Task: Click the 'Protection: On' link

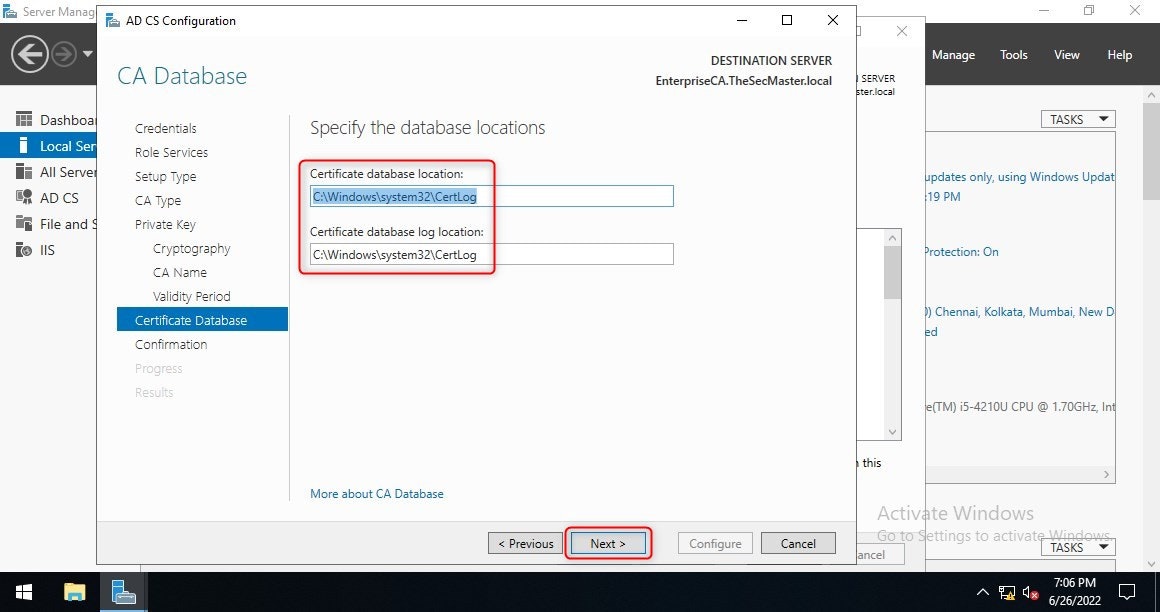Action: coord(960,252)
